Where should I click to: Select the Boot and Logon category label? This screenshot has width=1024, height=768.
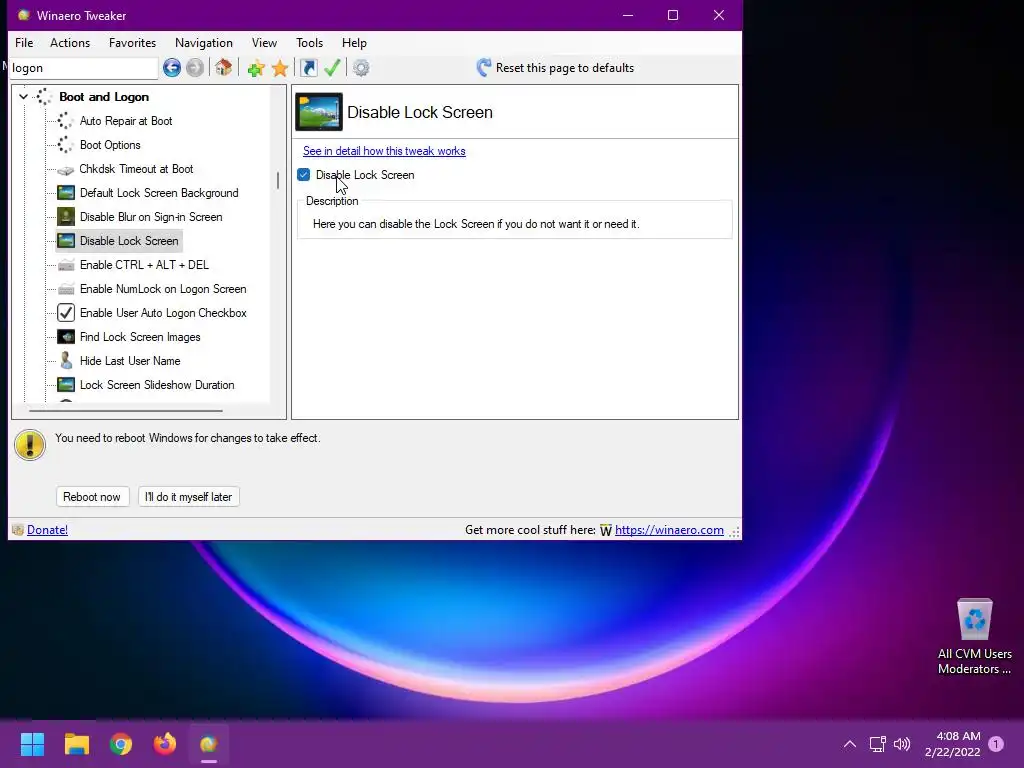[104, 97]
